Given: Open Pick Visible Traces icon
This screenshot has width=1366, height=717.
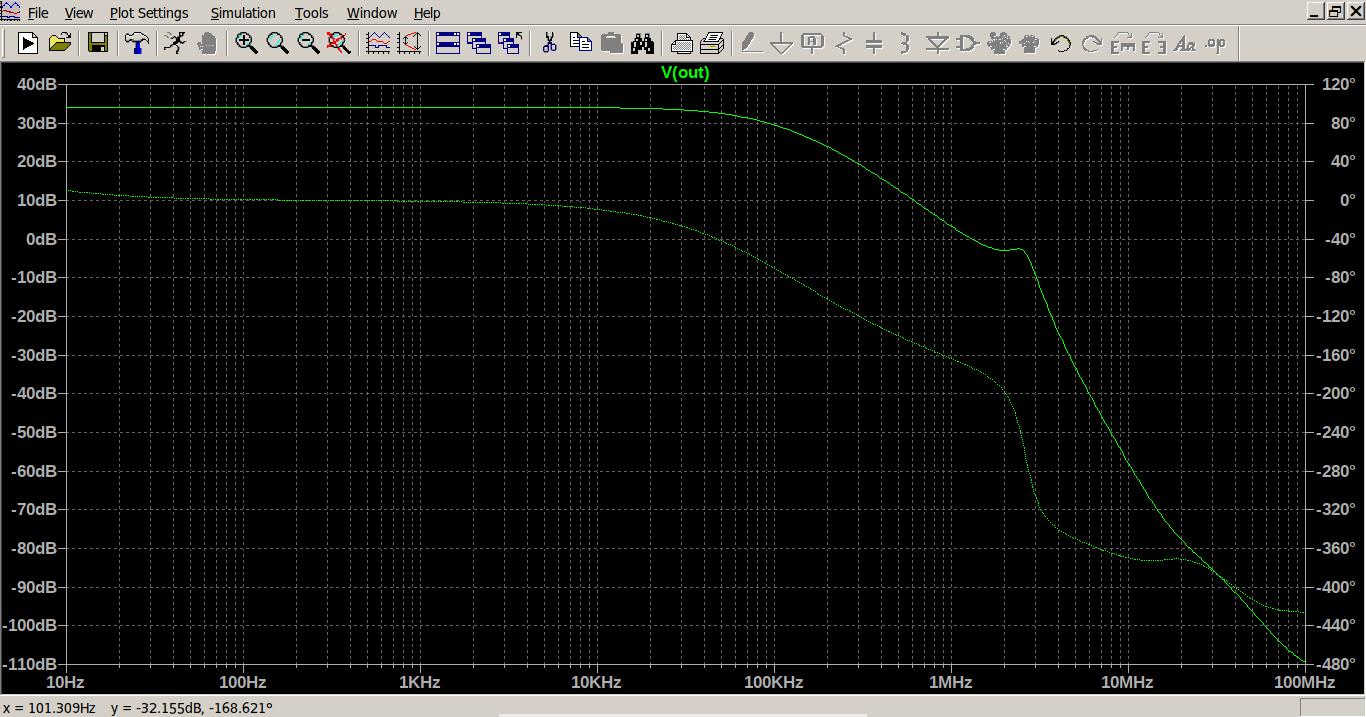Looking at the screenshot, I should [378, 43].
